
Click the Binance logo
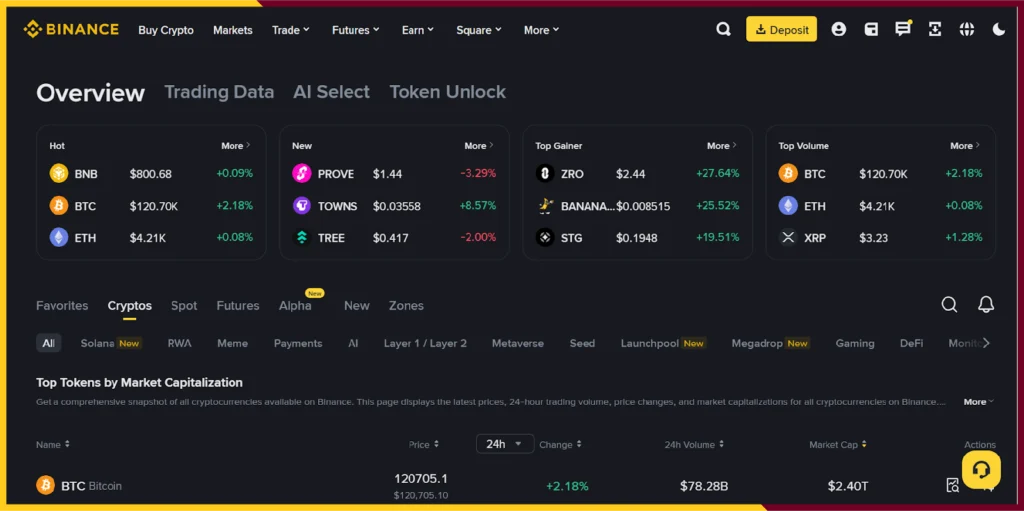pyautogui.click(x=71, y=29)
